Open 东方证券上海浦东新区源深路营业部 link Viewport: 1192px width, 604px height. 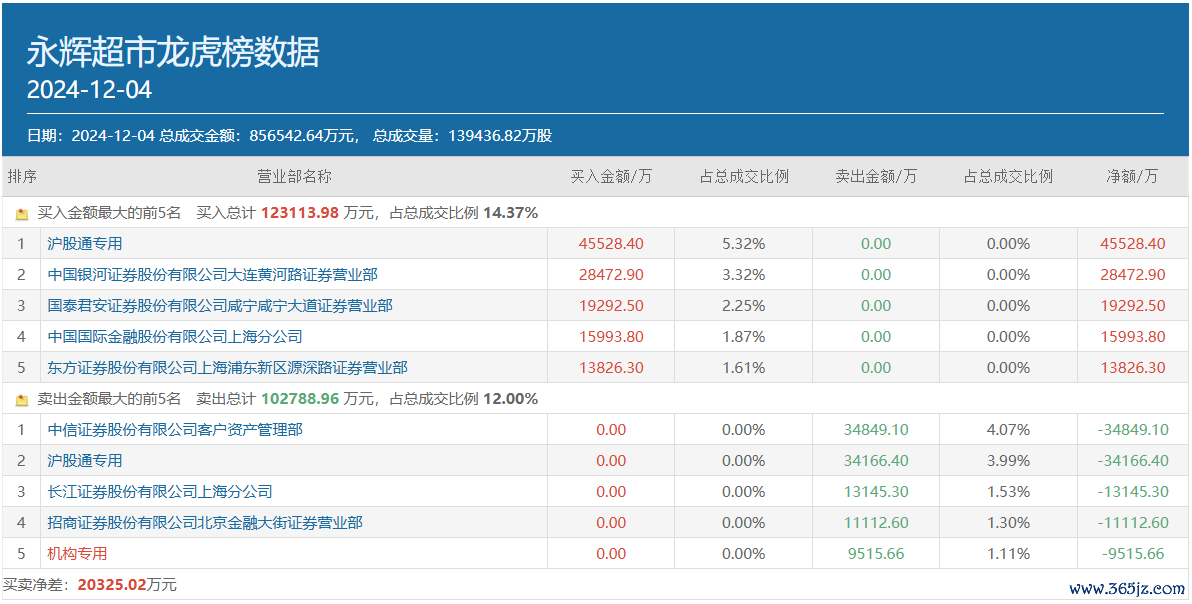[x=227, y=368]
